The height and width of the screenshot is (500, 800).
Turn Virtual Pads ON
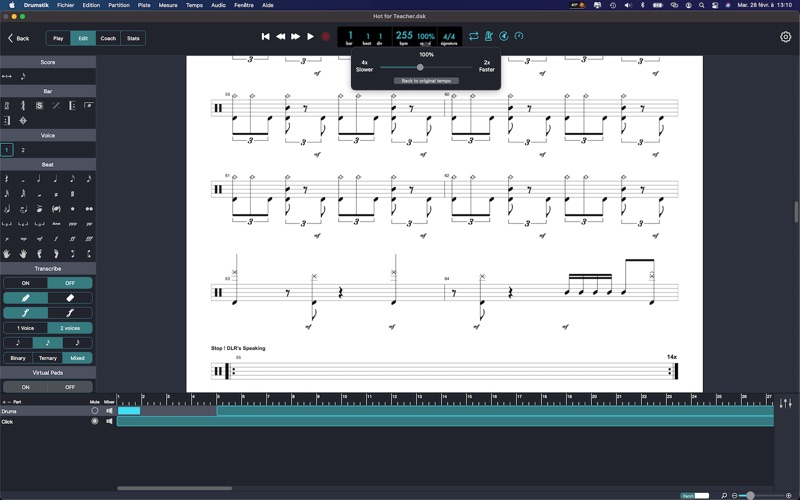26,387
